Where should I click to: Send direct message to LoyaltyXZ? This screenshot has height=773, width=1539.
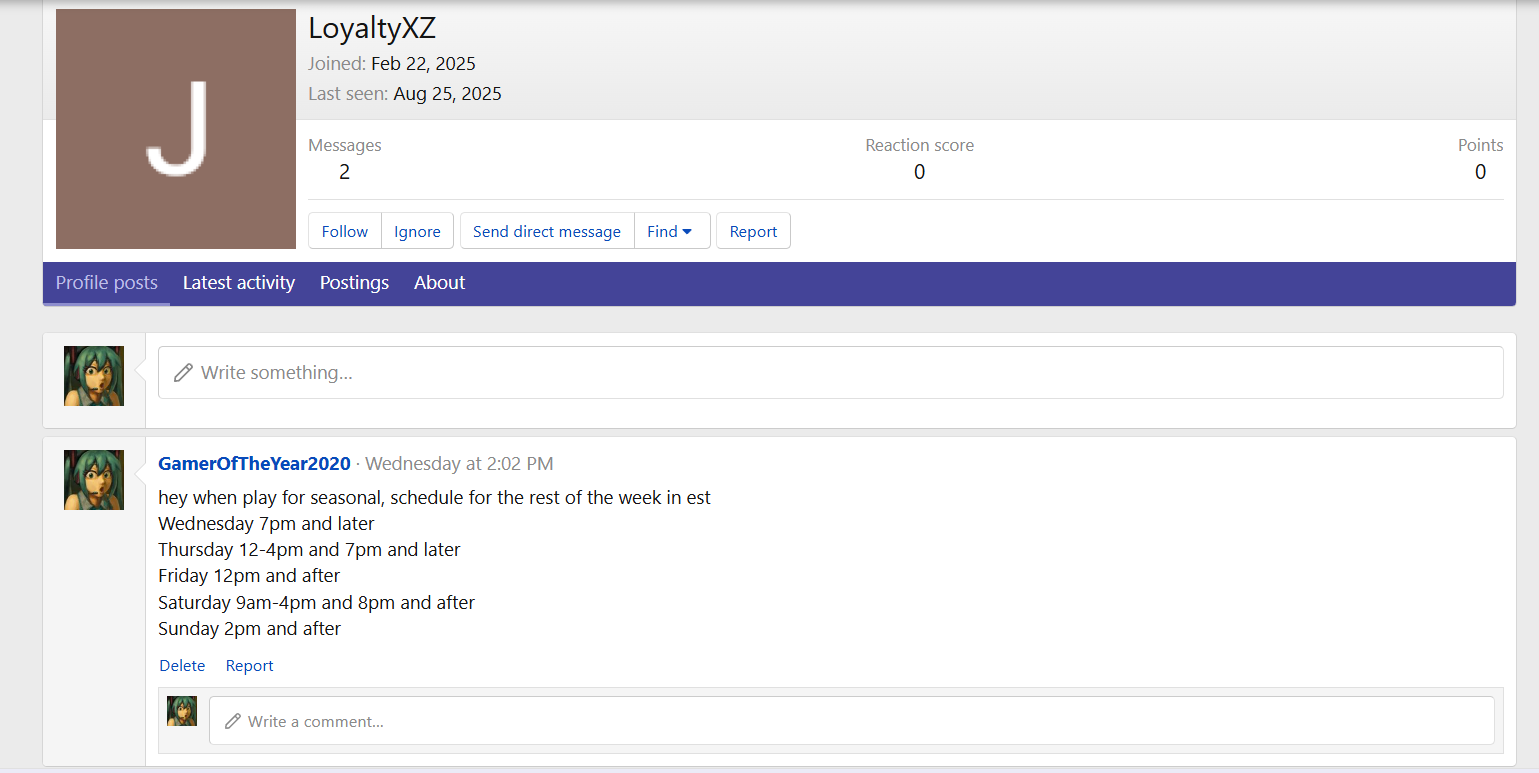546,231
